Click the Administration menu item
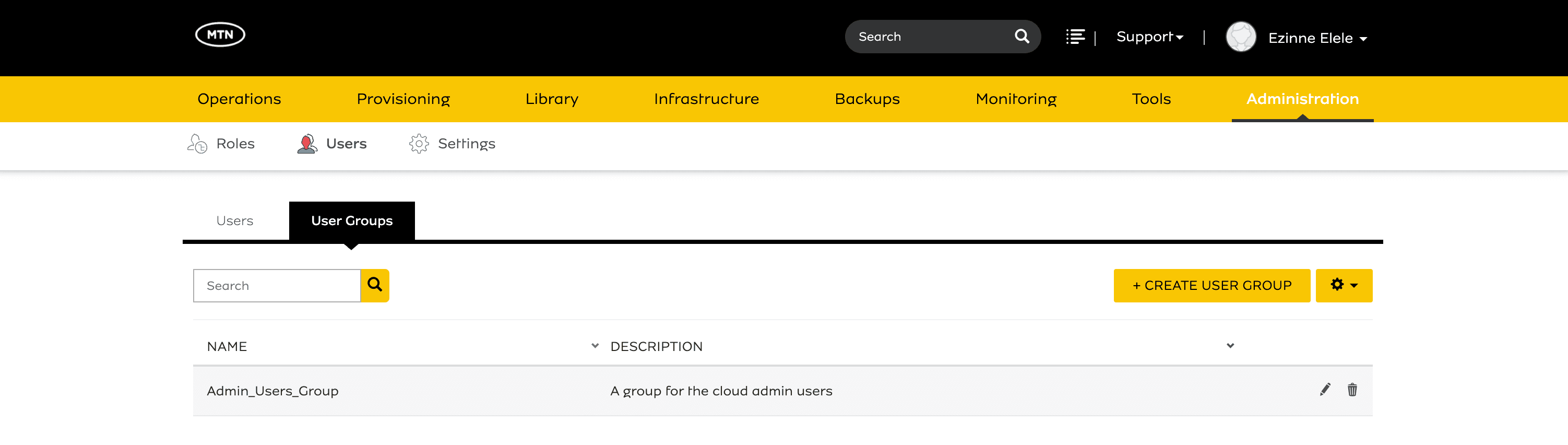The height and width of the screenshot is (445, 1568). tap(1302, 99)
